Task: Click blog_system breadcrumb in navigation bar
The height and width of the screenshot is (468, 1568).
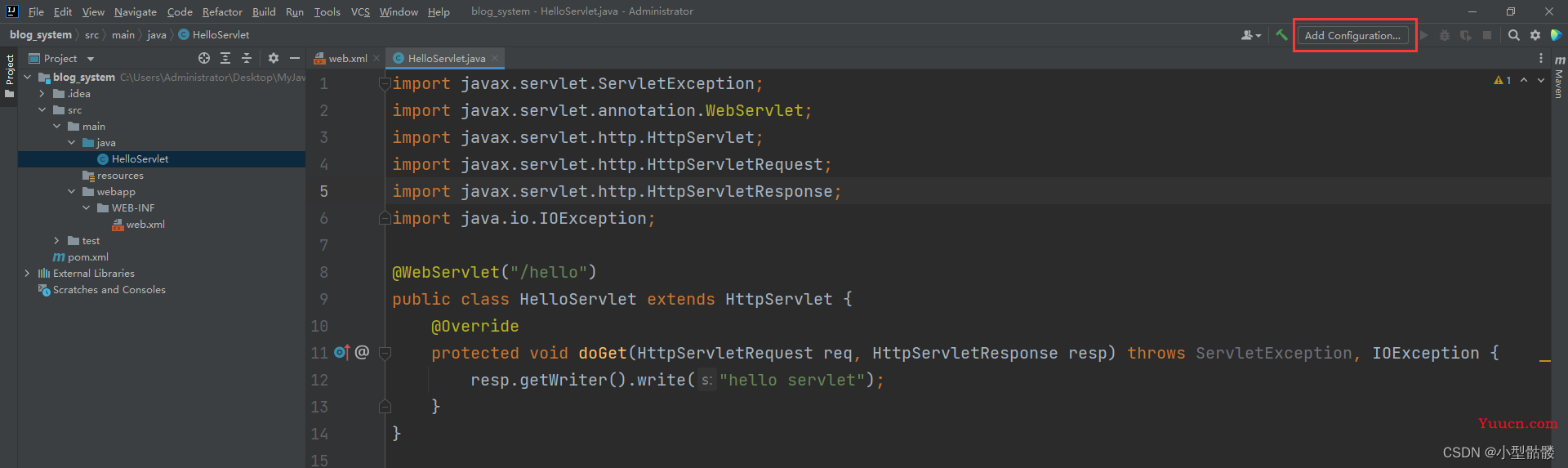Action: (41, 34)
